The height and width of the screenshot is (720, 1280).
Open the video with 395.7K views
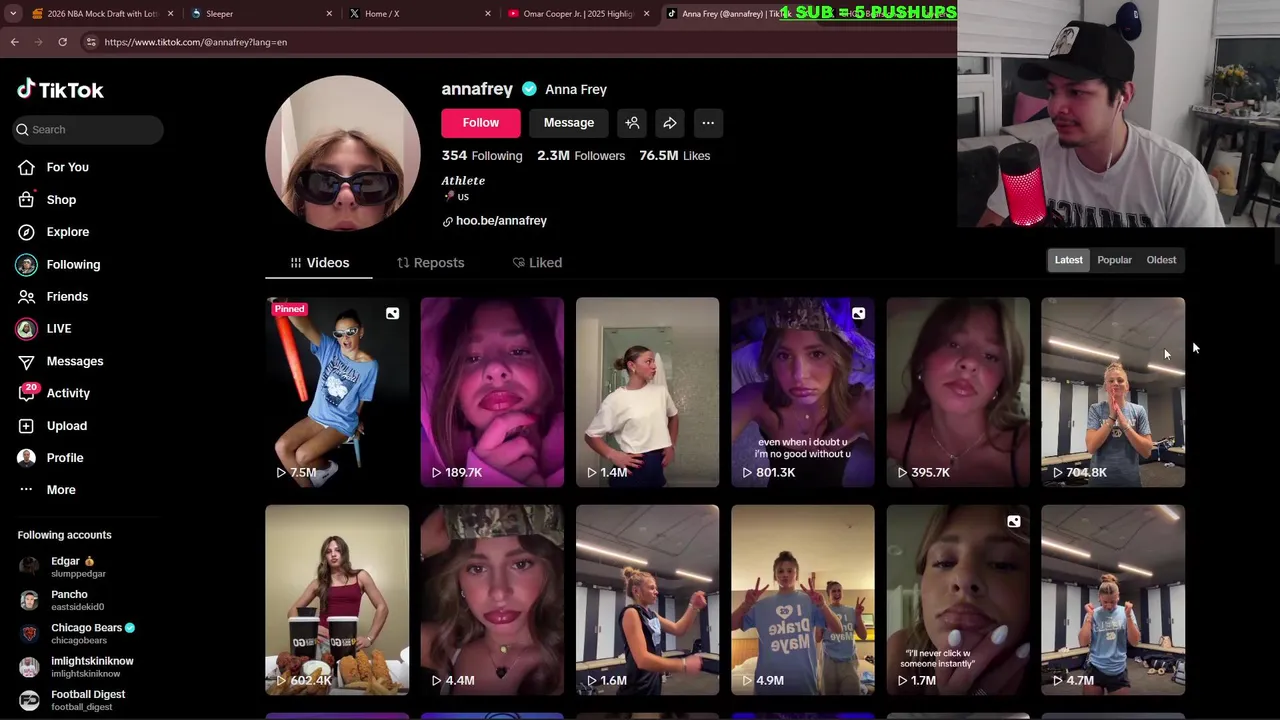click(957, 392)
